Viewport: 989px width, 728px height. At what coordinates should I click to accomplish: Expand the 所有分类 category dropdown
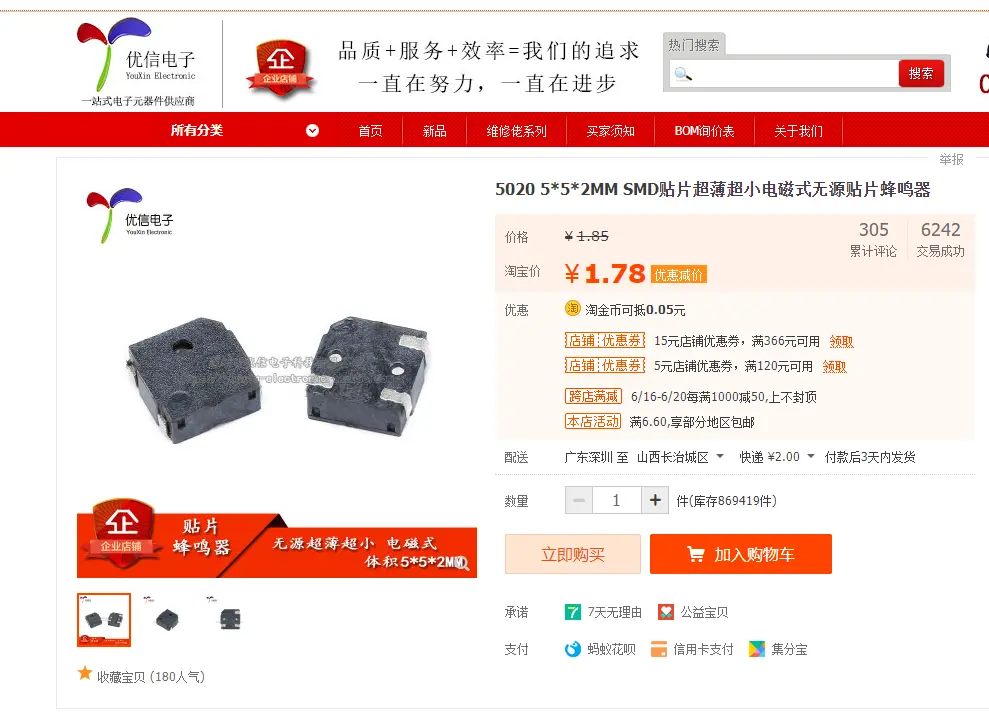pos(312,131)
